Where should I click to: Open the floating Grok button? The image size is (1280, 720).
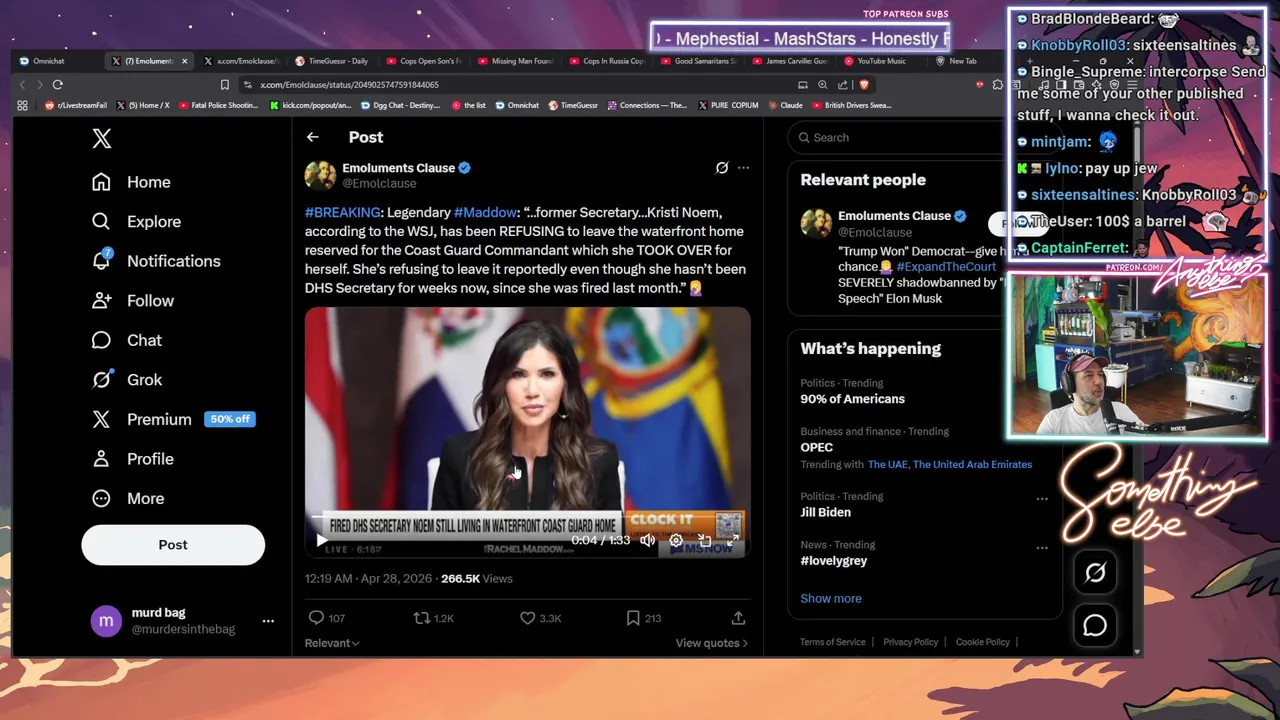click(x=1095, y=573)
